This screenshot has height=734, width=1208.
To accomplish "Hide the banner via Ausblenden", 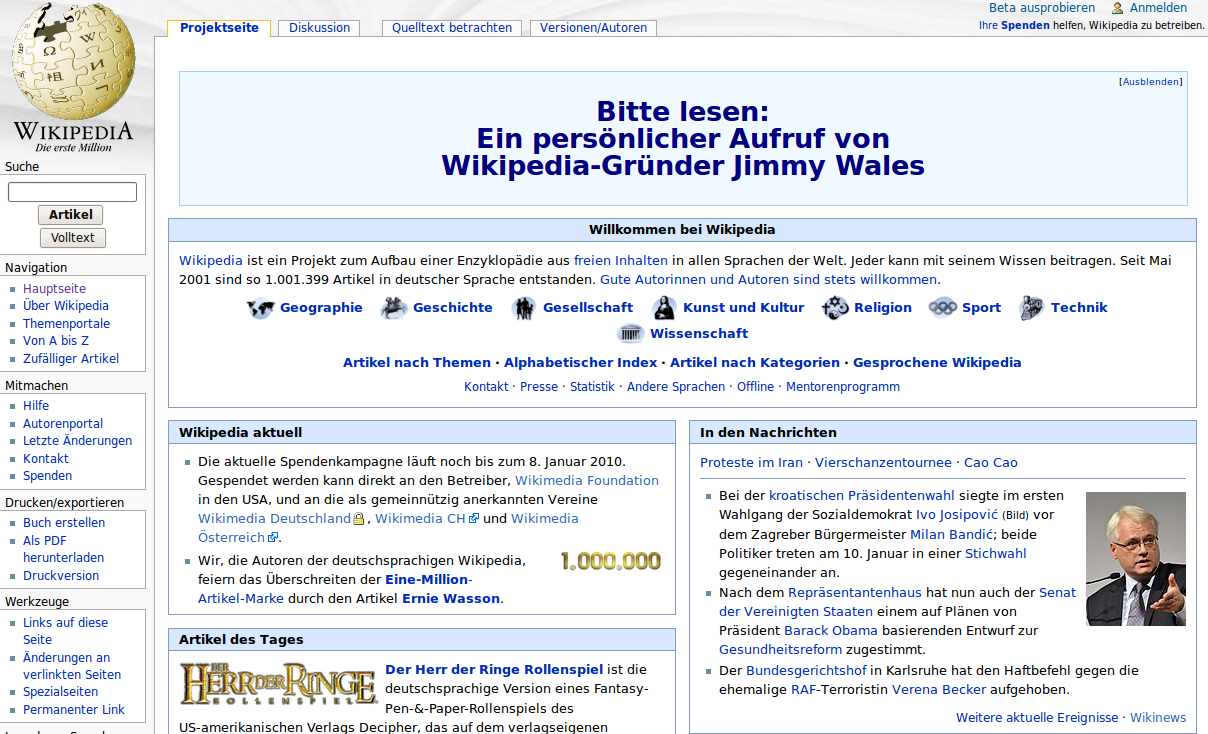I will 1150,82.
